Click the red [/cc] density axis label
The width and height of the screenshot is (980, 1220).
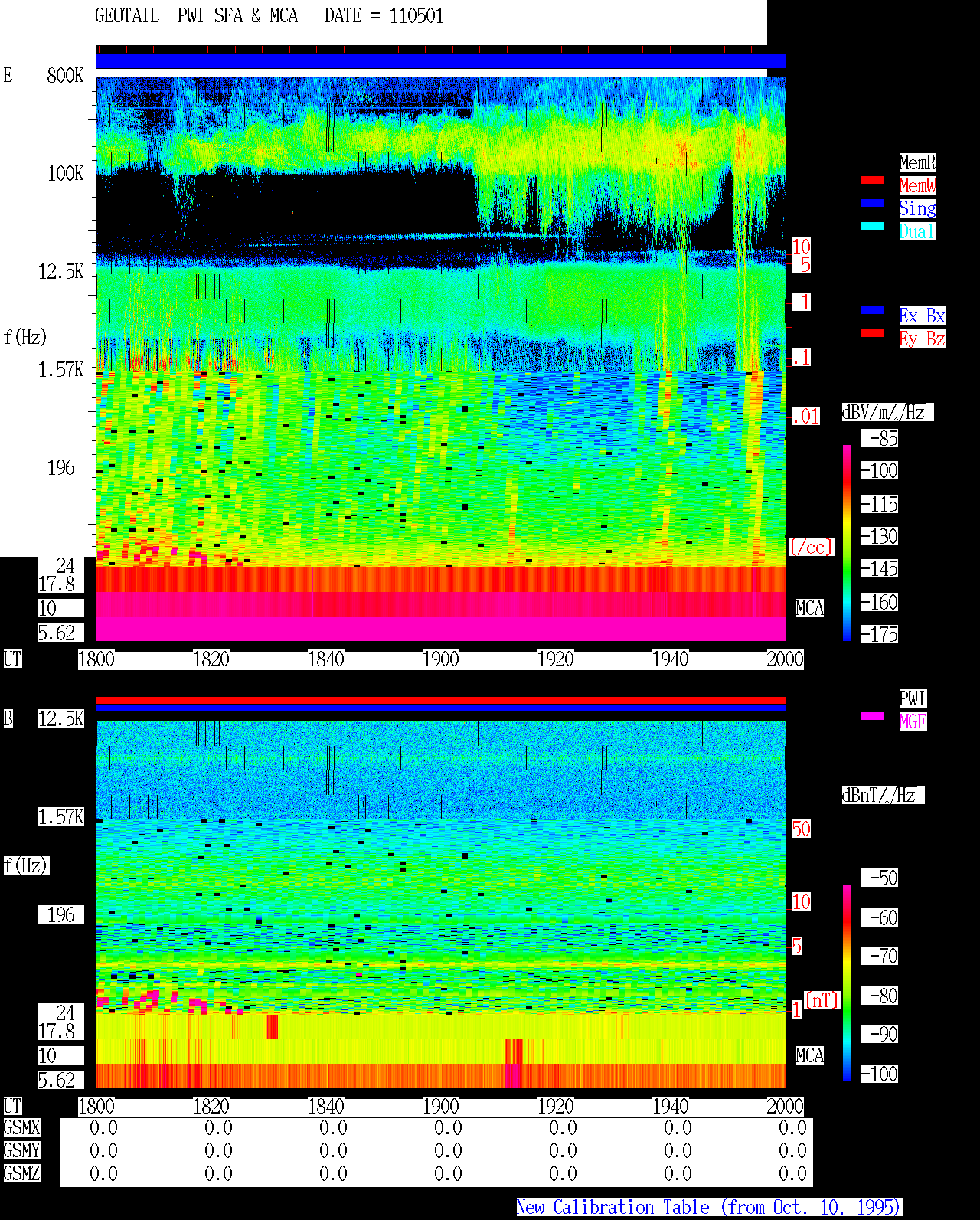[812, 548]
